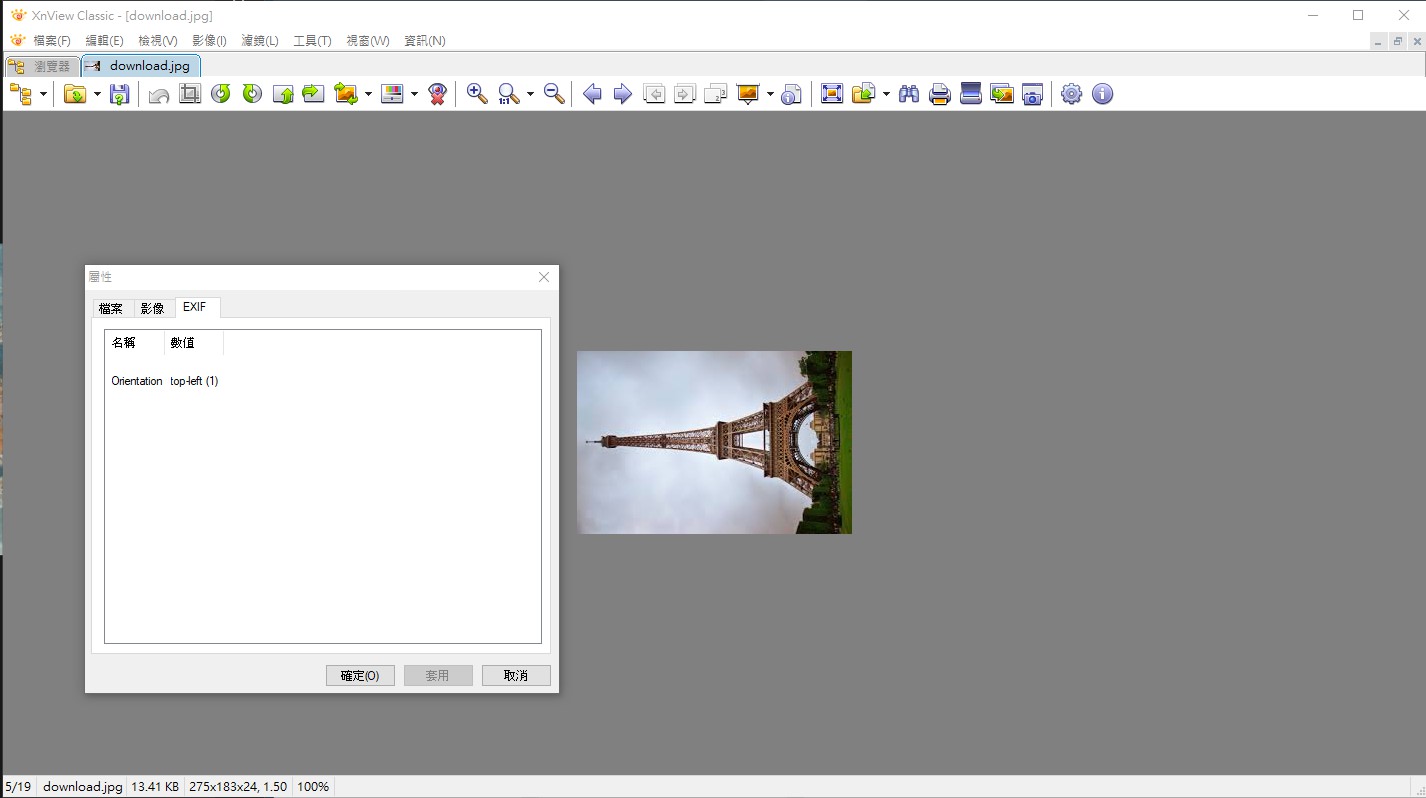1426x798 pixels.
Task: Open the 視窗(W) menu
Action: tap(367, 41)
